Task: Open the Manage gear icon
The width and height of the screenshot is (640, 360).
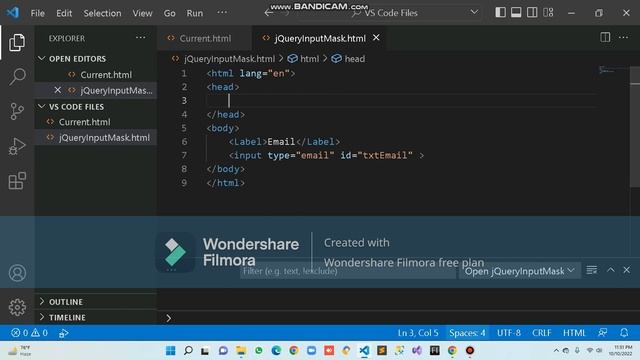Action: click(17, 307)
